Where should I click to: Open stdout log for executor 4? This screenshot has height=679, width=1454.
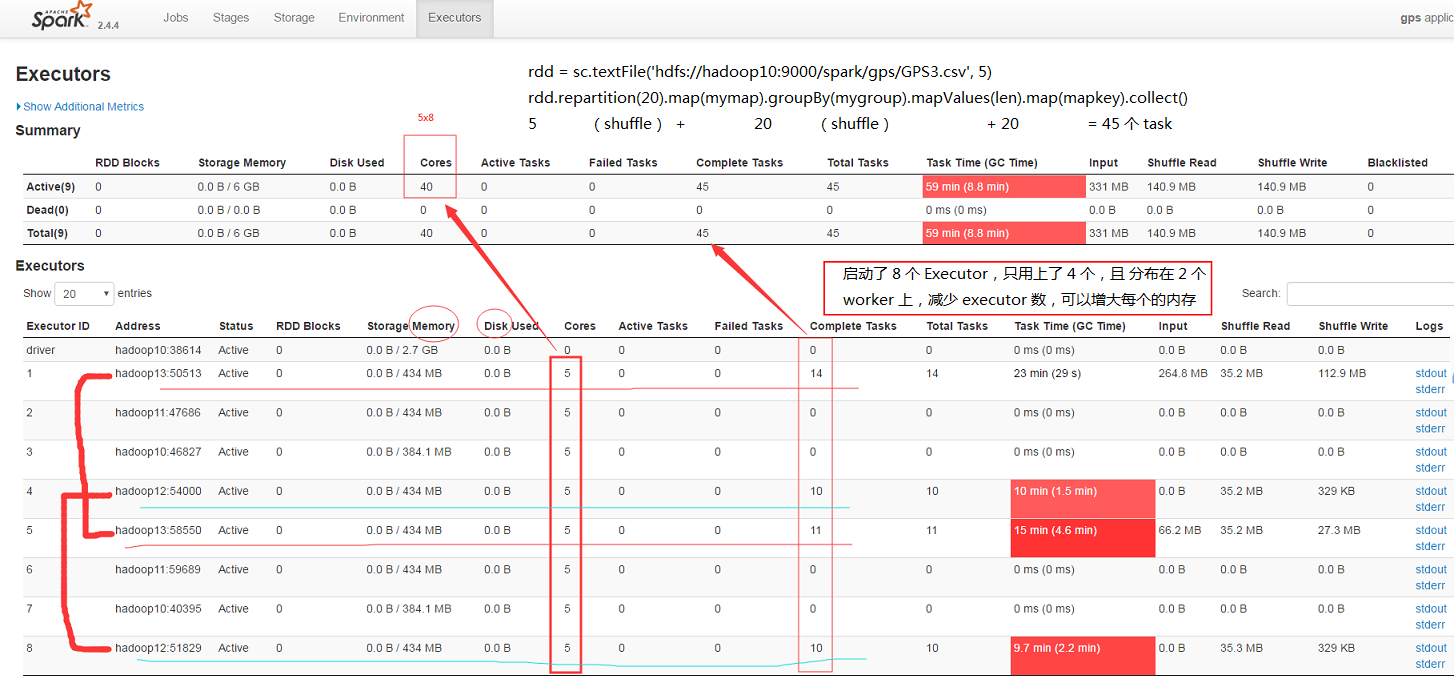point(1431,491)
